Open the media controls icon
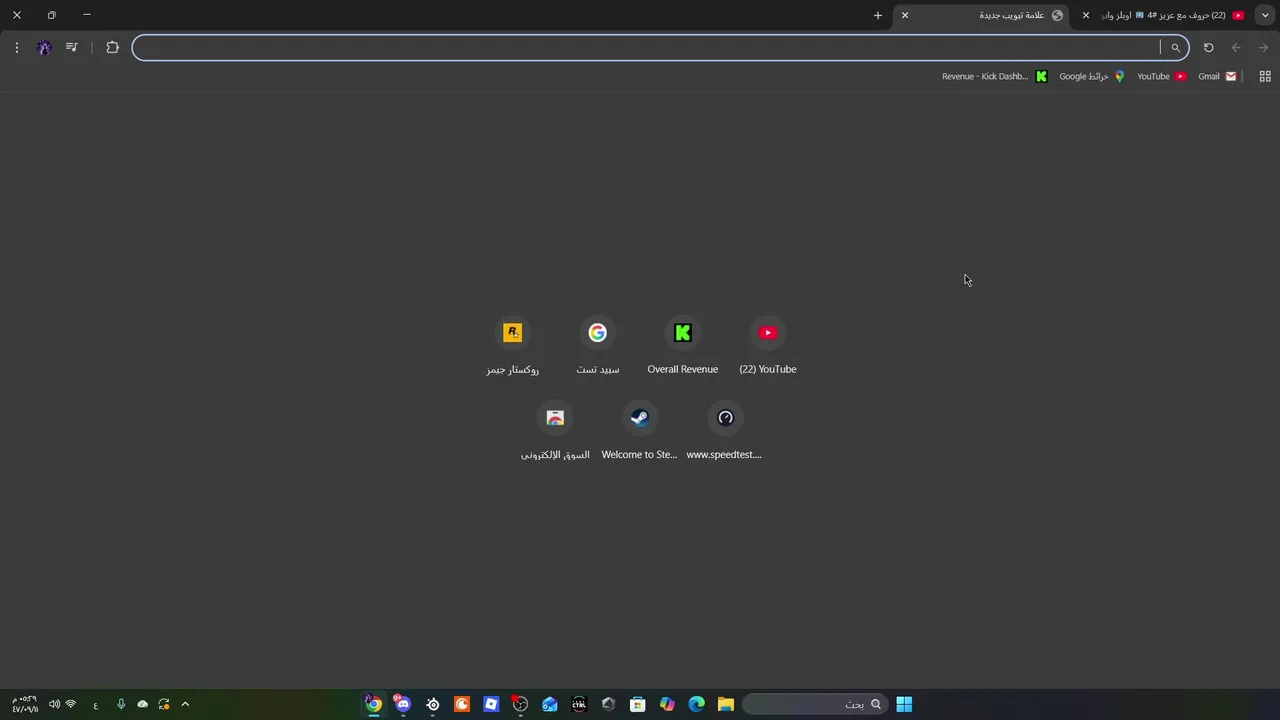Image resolution: width=1280 pixels, height=720 pixels. pos(71,47)
